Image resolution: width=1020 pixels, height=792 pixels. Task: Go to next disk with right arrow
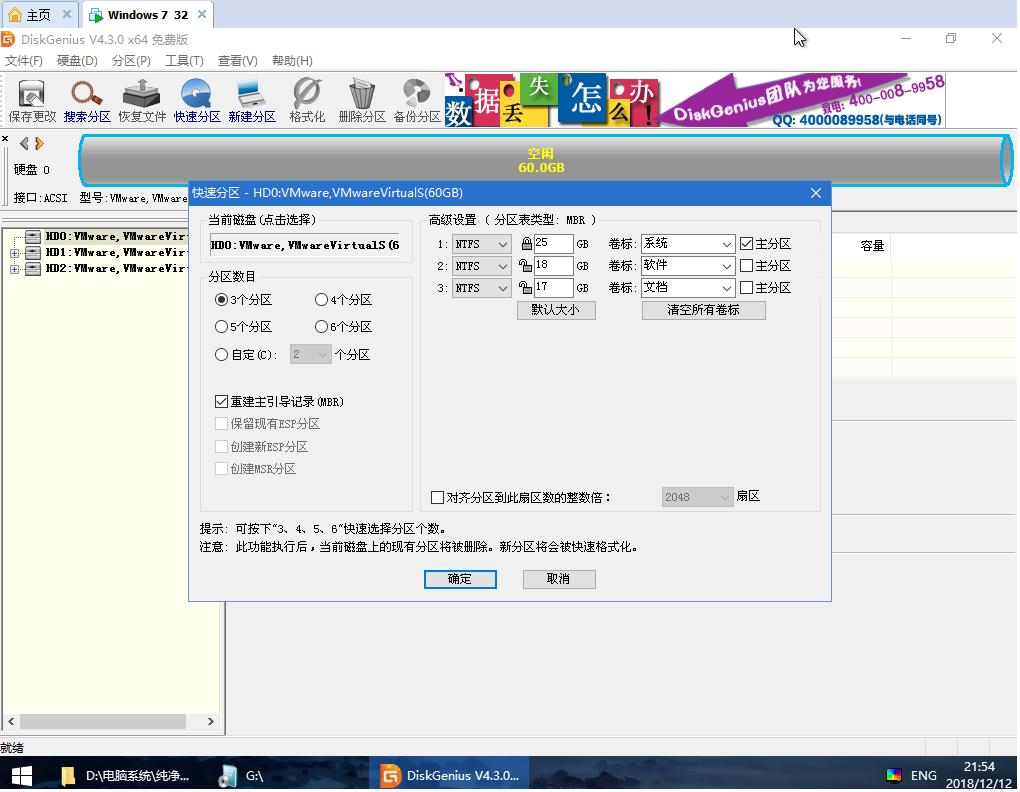(x=39, y=143)
